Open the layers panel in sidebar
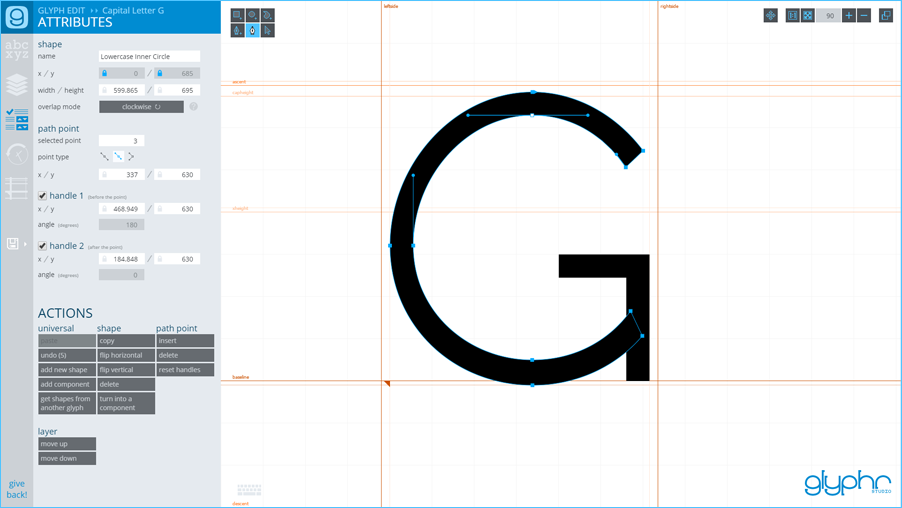 [x=17, y=85]
